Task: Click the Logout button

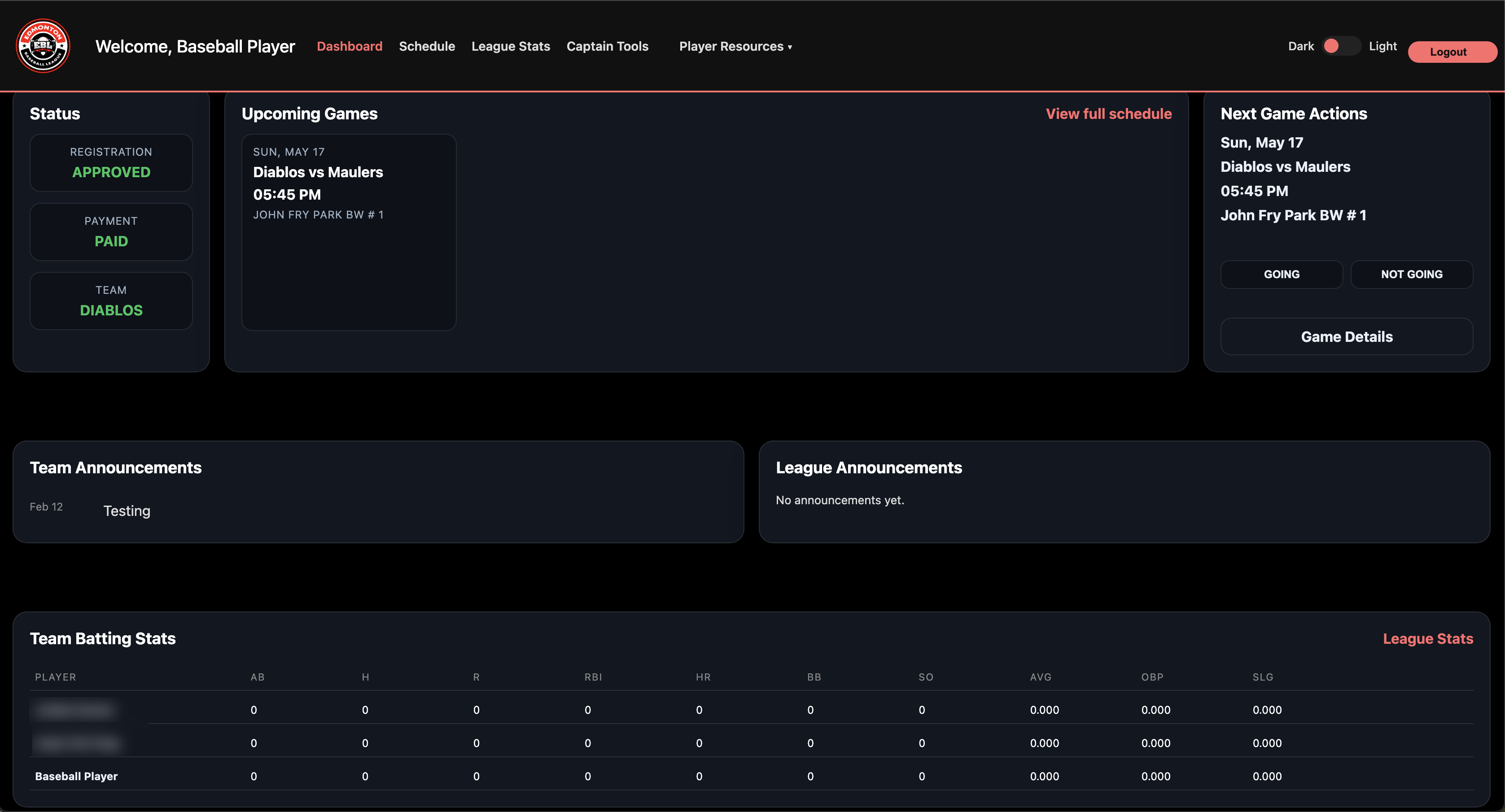Action: tap(1452, 52)
